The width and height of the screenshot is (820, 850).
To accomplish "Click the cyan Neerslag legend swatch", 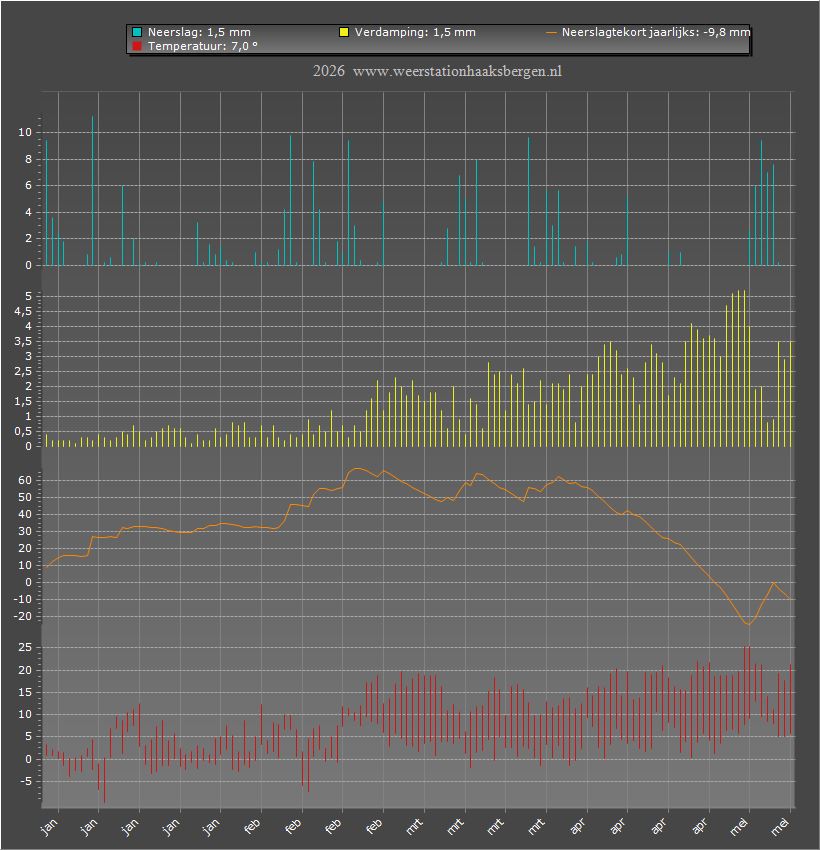I will 137,33.
